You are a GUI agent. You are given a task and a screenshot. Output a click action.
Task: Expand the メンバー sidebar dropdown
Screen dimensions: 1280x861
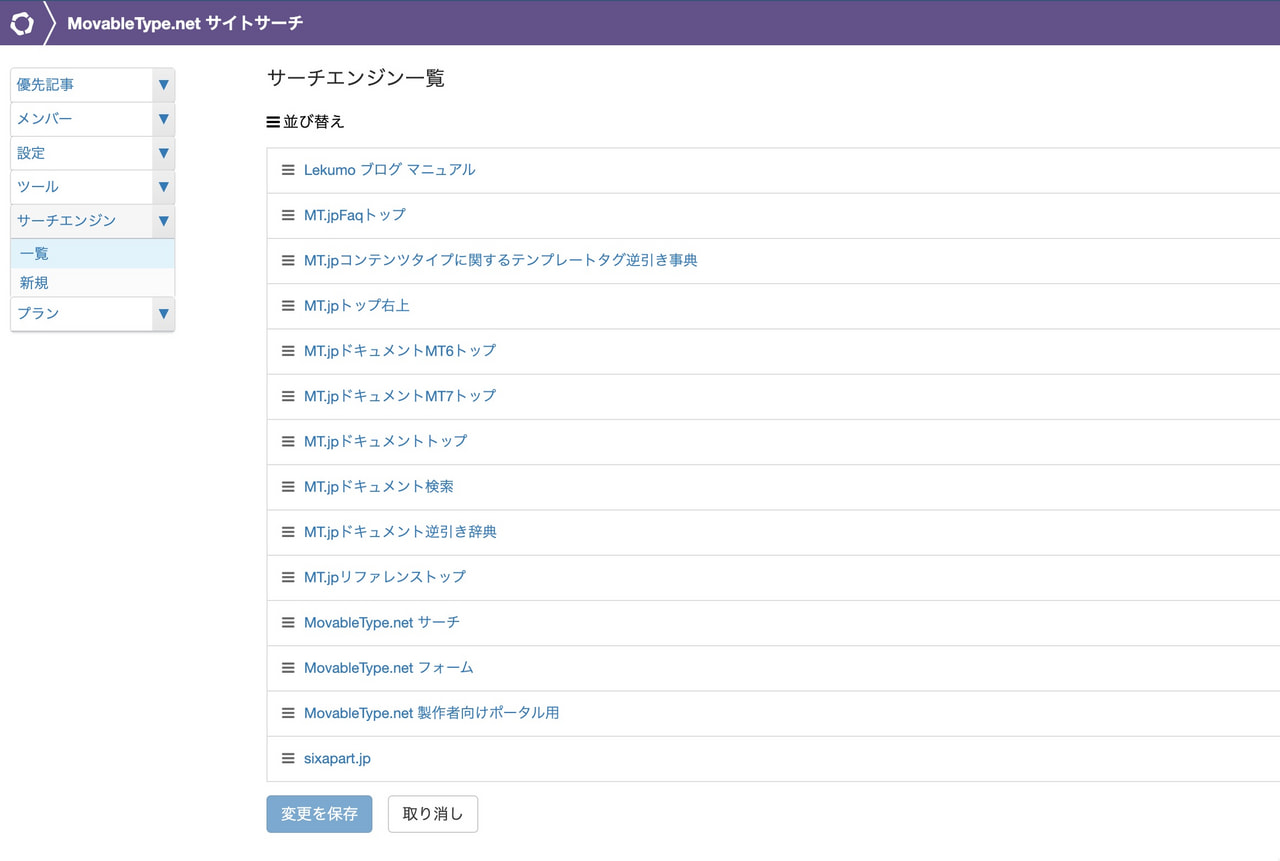pos(163,119)
